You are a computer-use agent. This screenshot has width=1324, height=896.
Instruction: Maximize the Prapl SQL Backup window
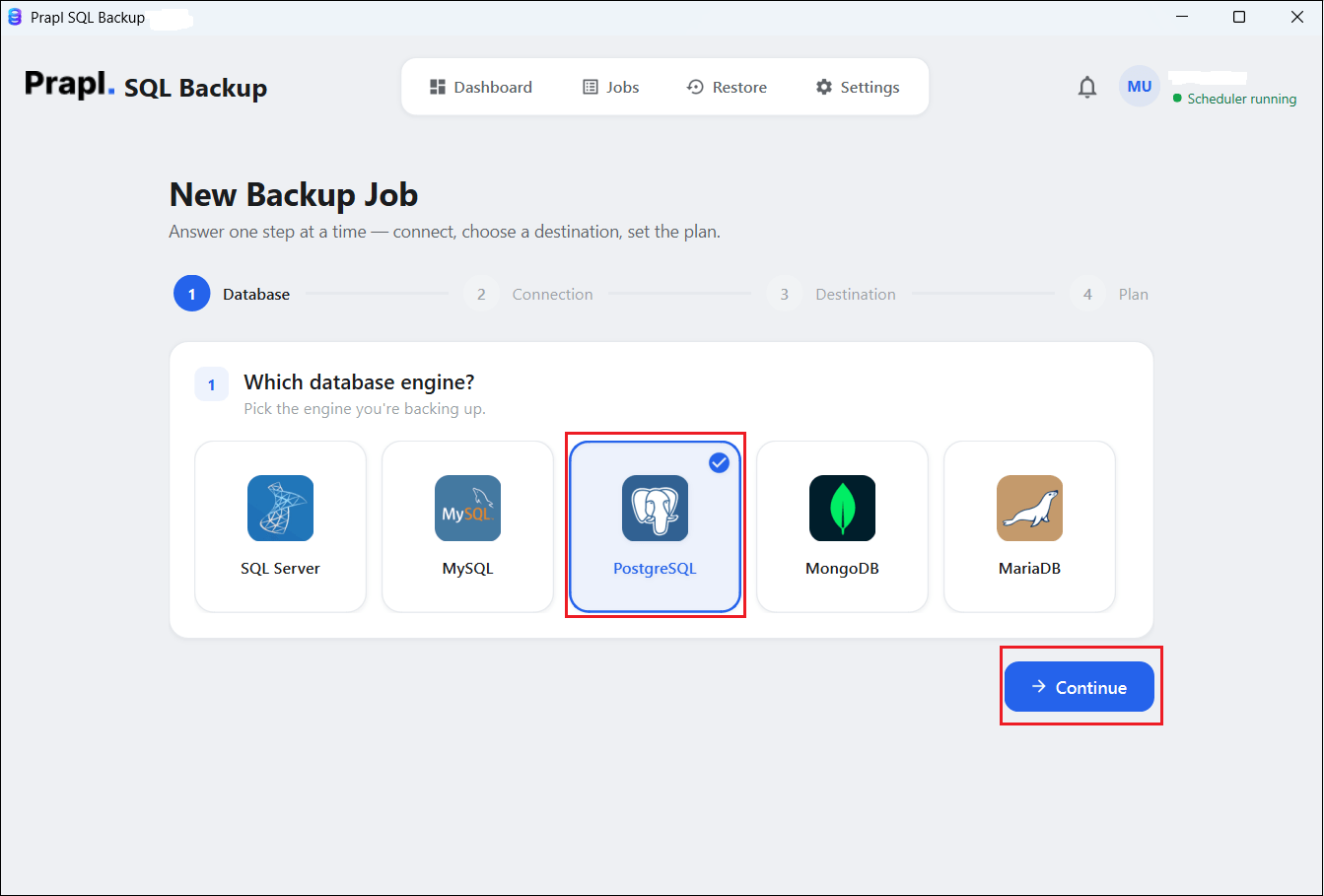point(1239,17)
